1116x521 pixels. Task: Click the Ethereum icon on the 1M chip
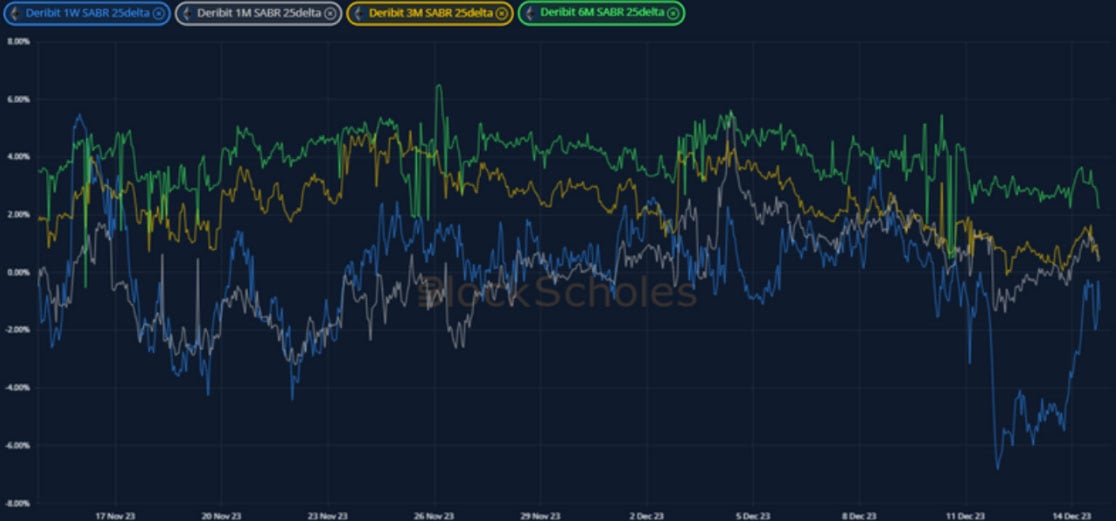pos(185,13)
